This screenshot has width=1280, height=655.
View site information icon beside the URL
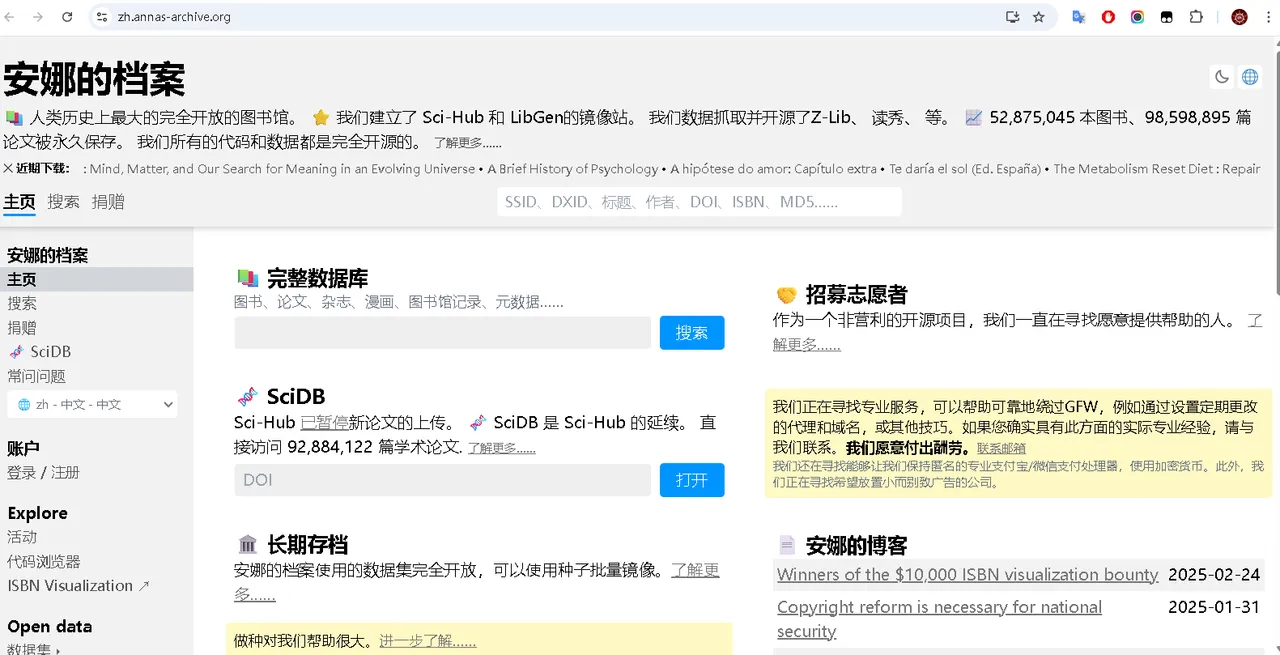[x=101, y=17]
